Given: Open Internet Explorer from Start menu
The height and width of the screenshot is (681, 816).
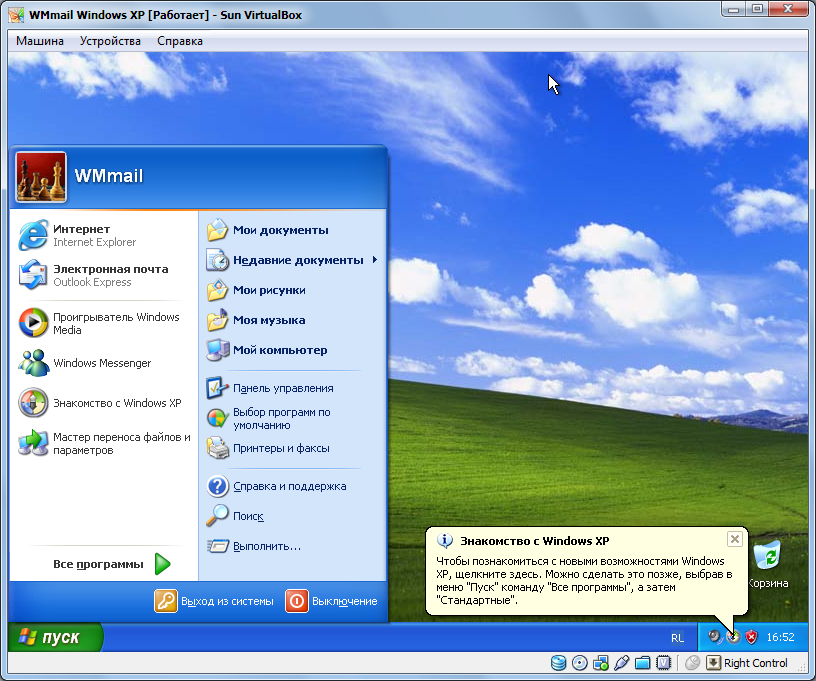Looking at the screenshot, I should pyautogui.click(x=104, y=235).
